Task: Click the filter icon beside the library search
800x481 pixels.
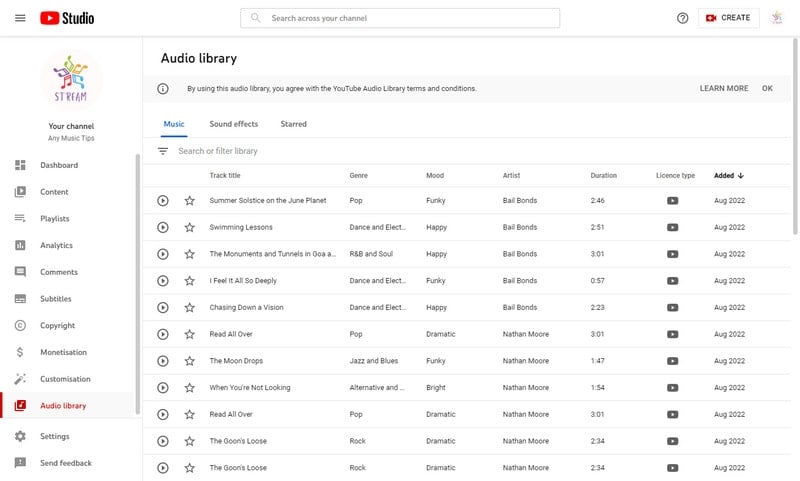Action: (163, 151)
